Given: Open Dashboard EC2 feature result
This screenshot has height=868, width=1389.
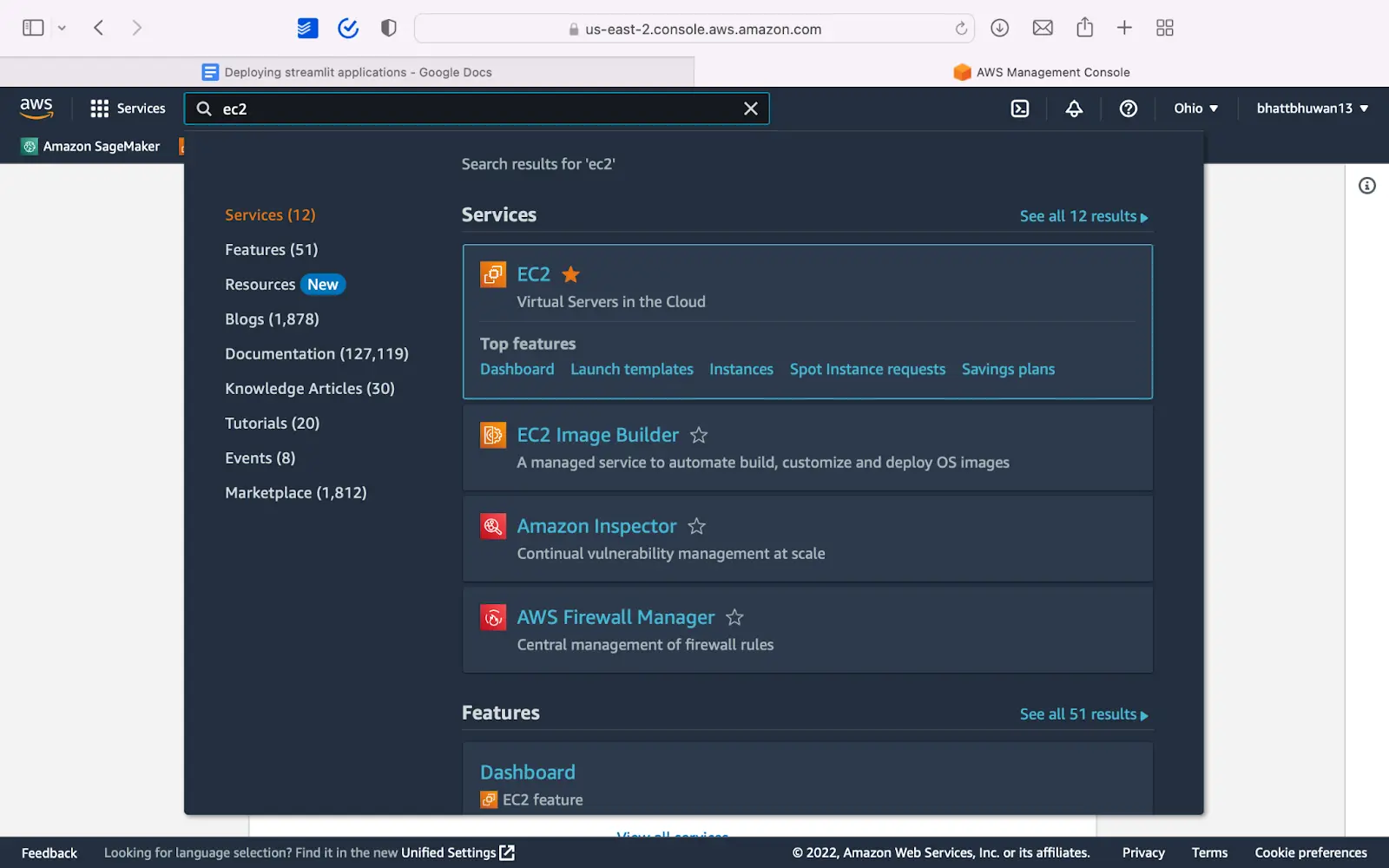Looking at the screenshot, I should pyautogui.click(x=528, y=773).
